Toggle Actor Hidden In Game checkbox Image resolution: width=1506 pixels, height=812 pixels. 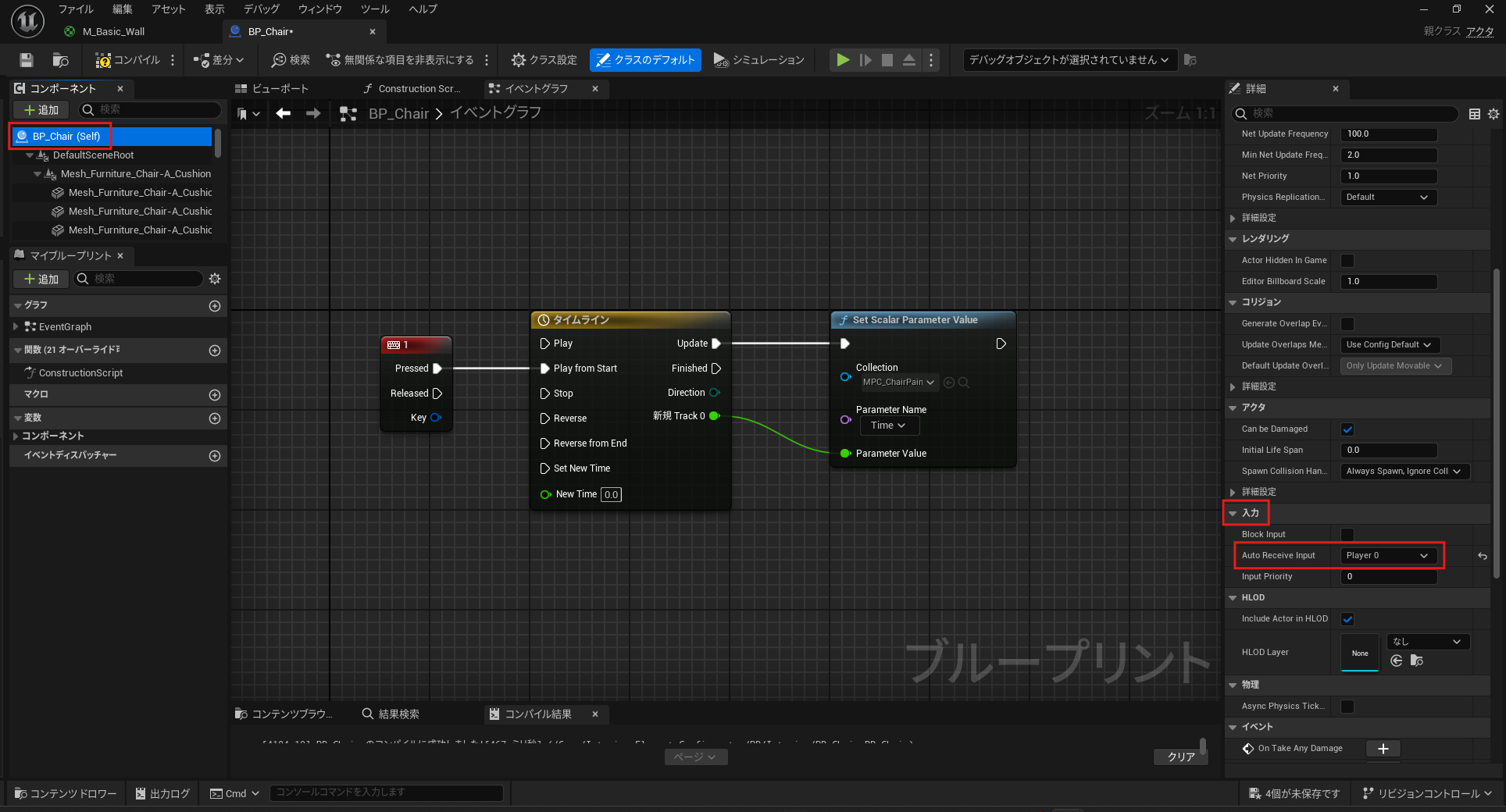[1347, 261]
